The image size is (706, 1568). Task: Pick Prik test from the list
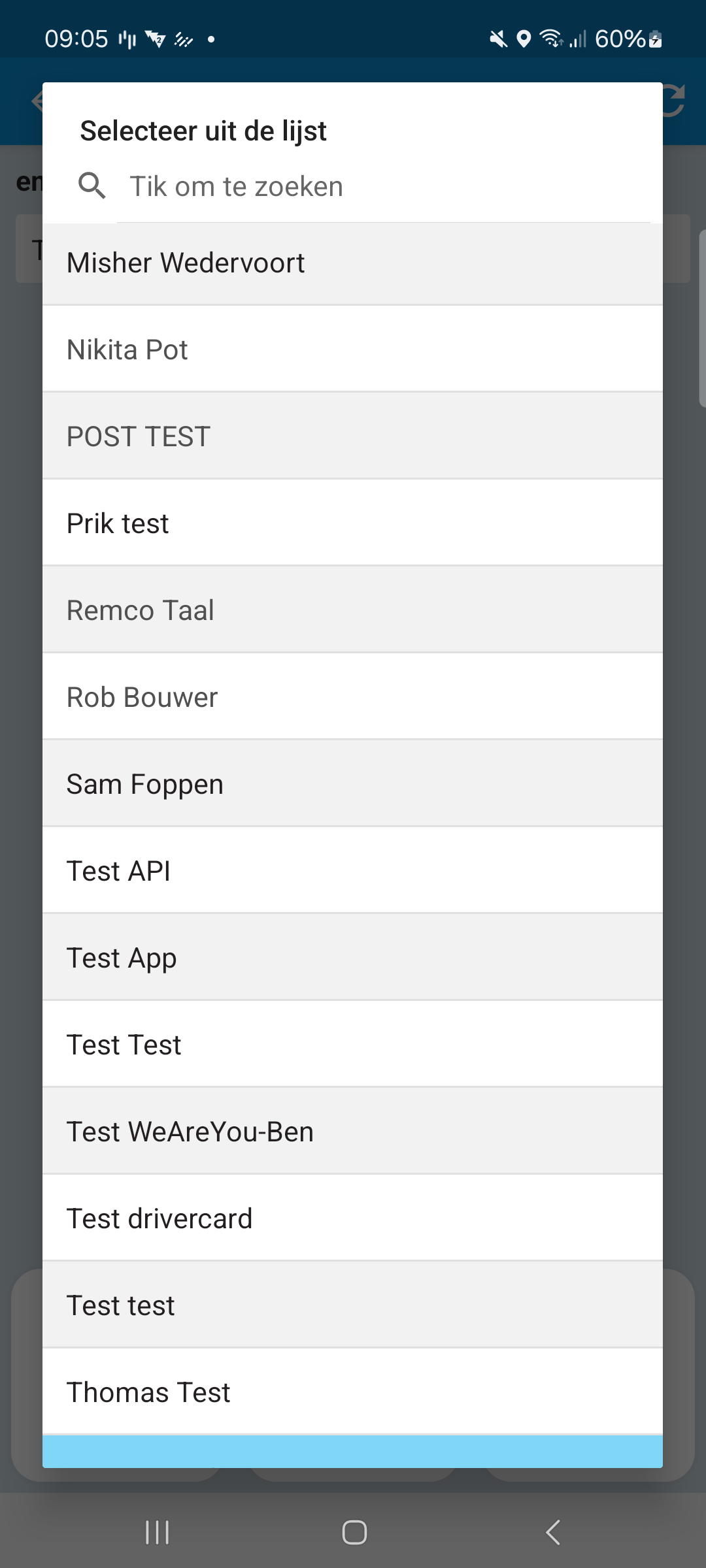pos(352,523)
